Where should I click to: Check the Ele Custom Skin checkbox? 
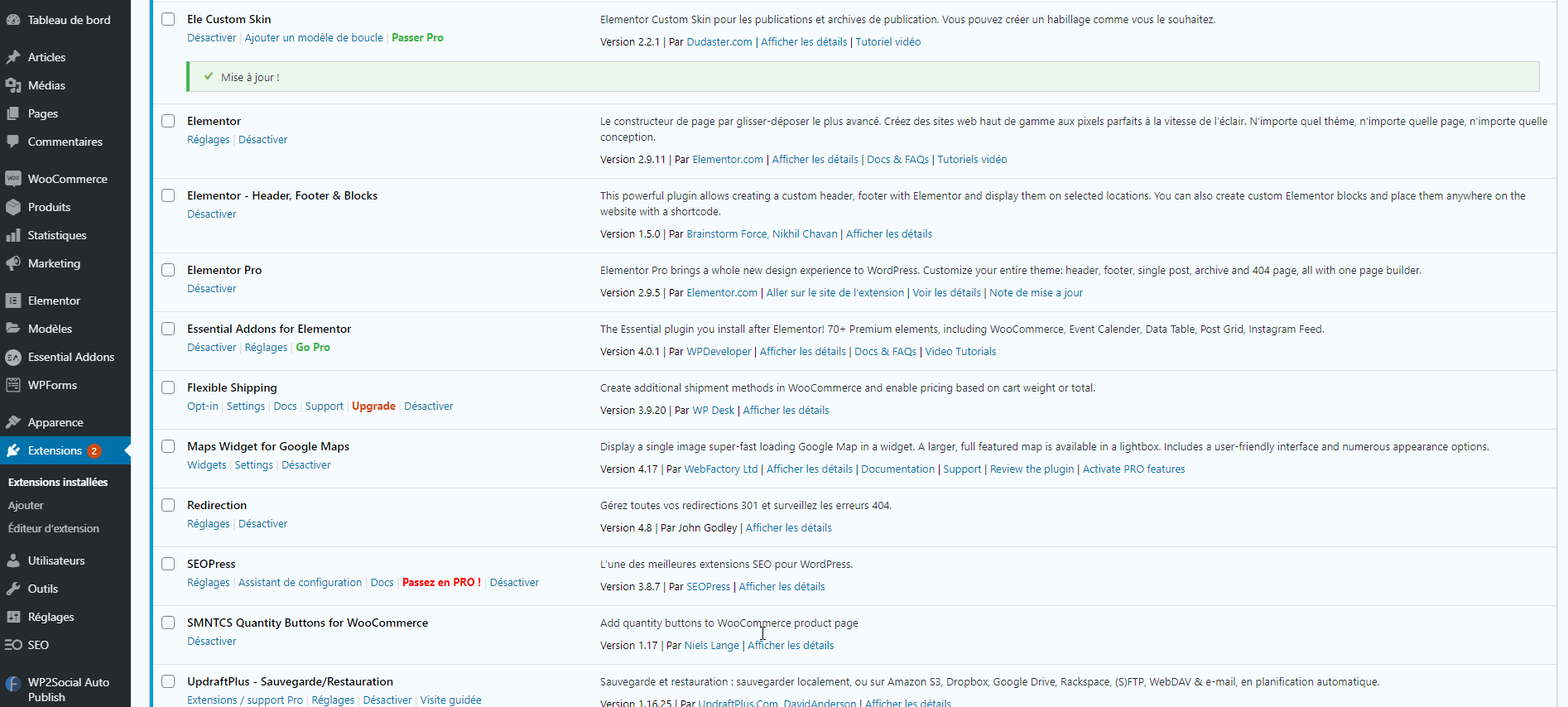point(168,19)
